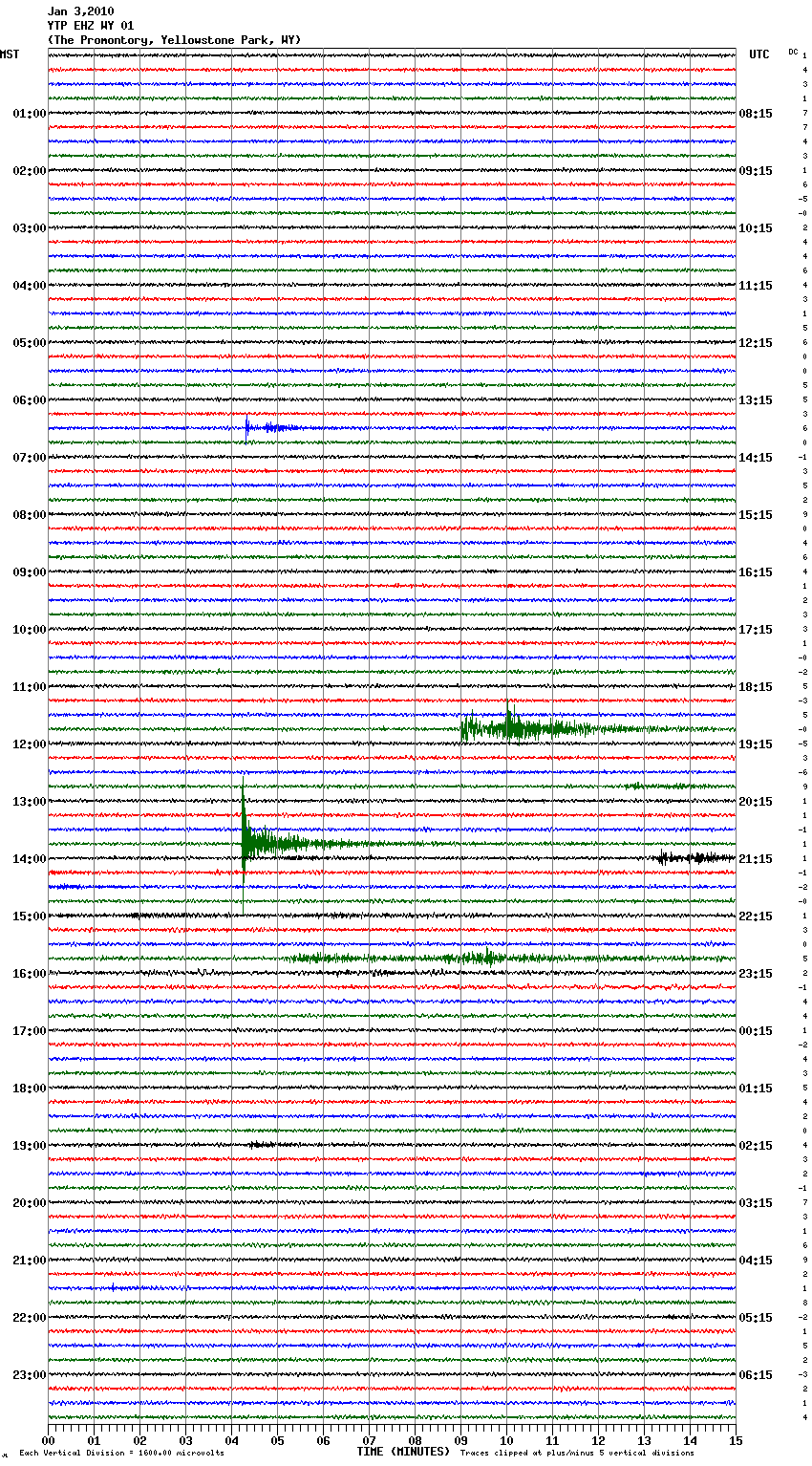The height and width of the screenshot is (1466, 812).
Task: Select the 20:00 MST time label
Action: pos(30,1203)
